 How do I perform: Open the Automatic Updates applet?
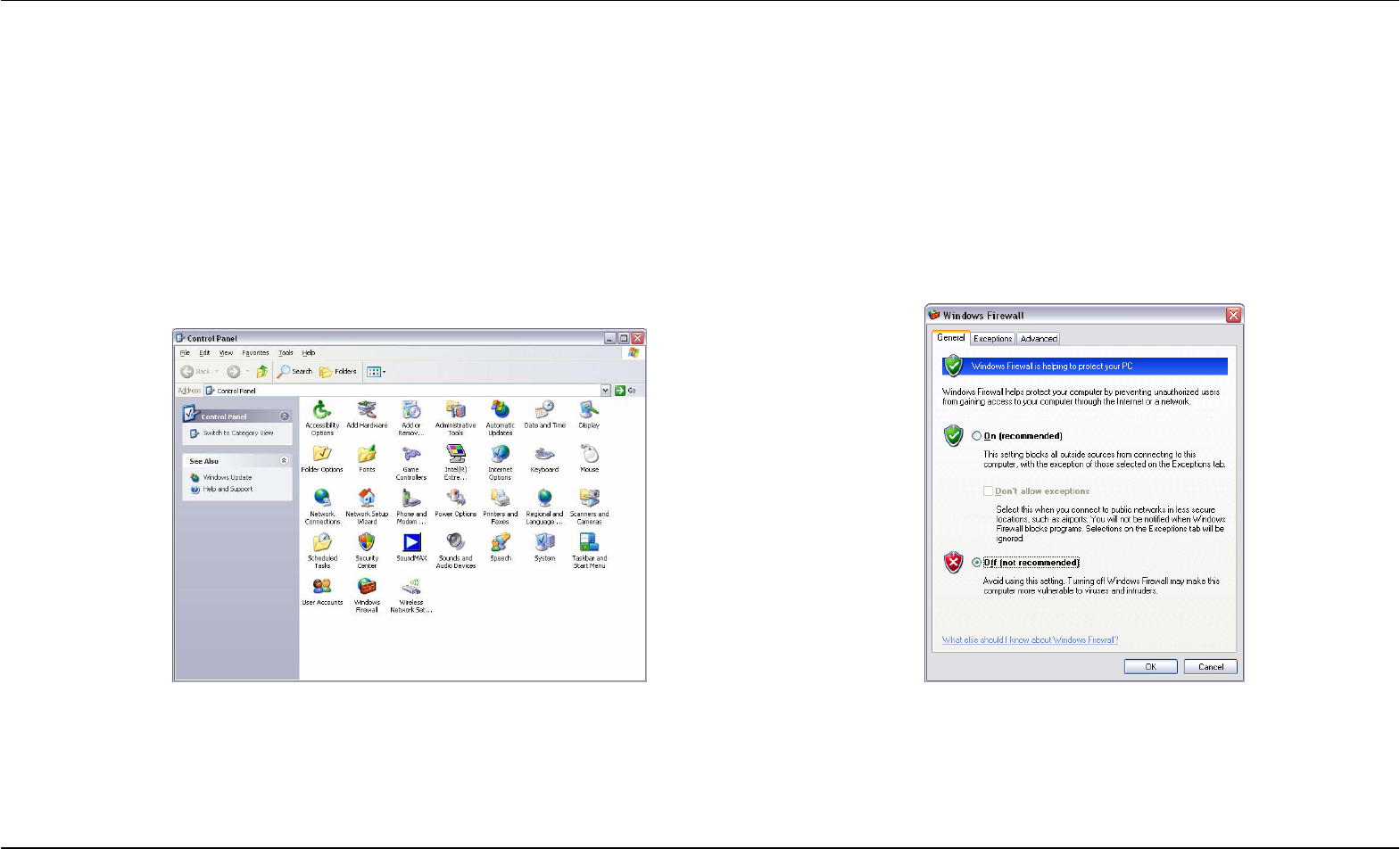[x=501, y=409]
